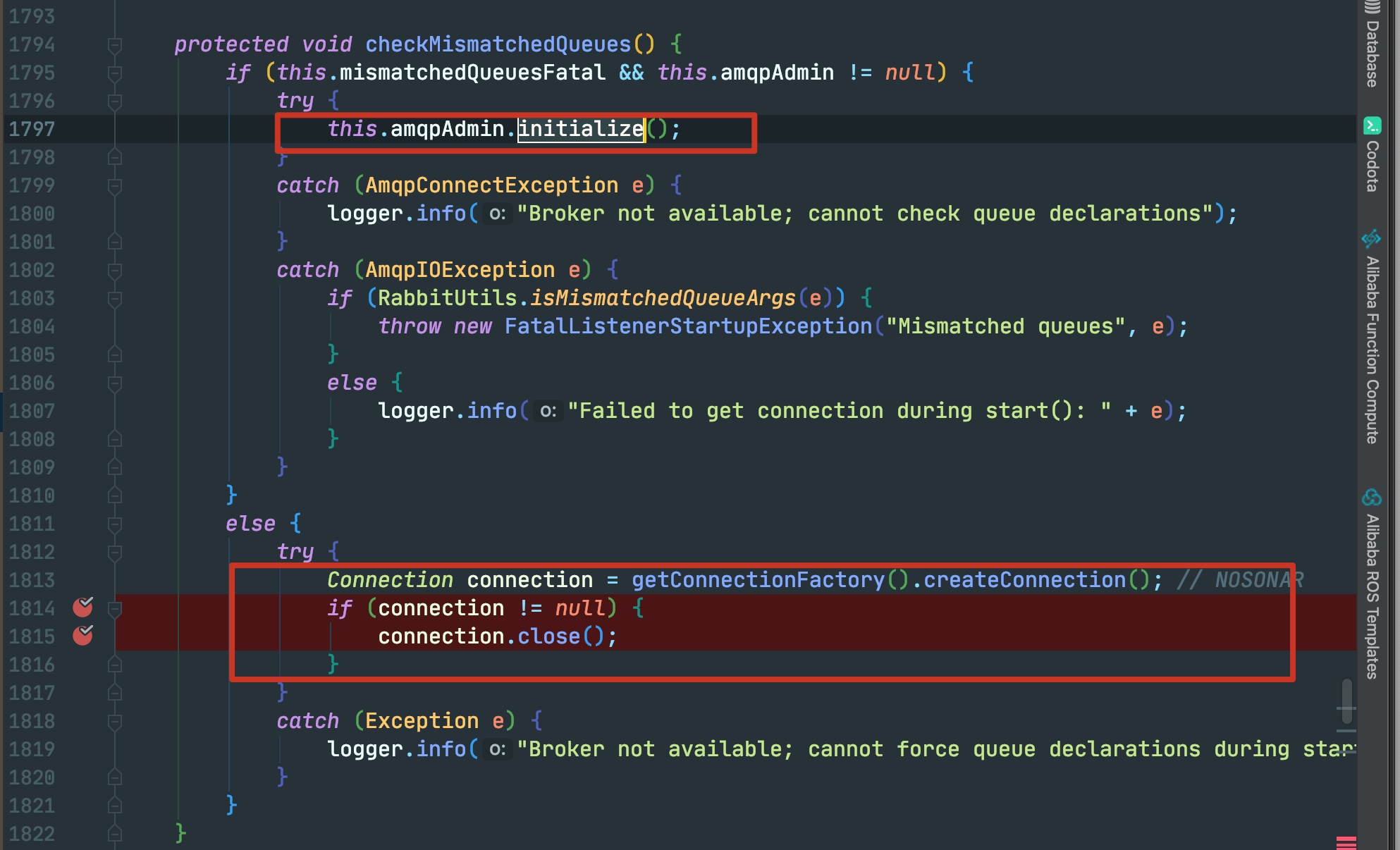Screen dimensions: 1400x850
Task: Open the Alibaba ROS Templates side tab
Action: click(1372, 596)
